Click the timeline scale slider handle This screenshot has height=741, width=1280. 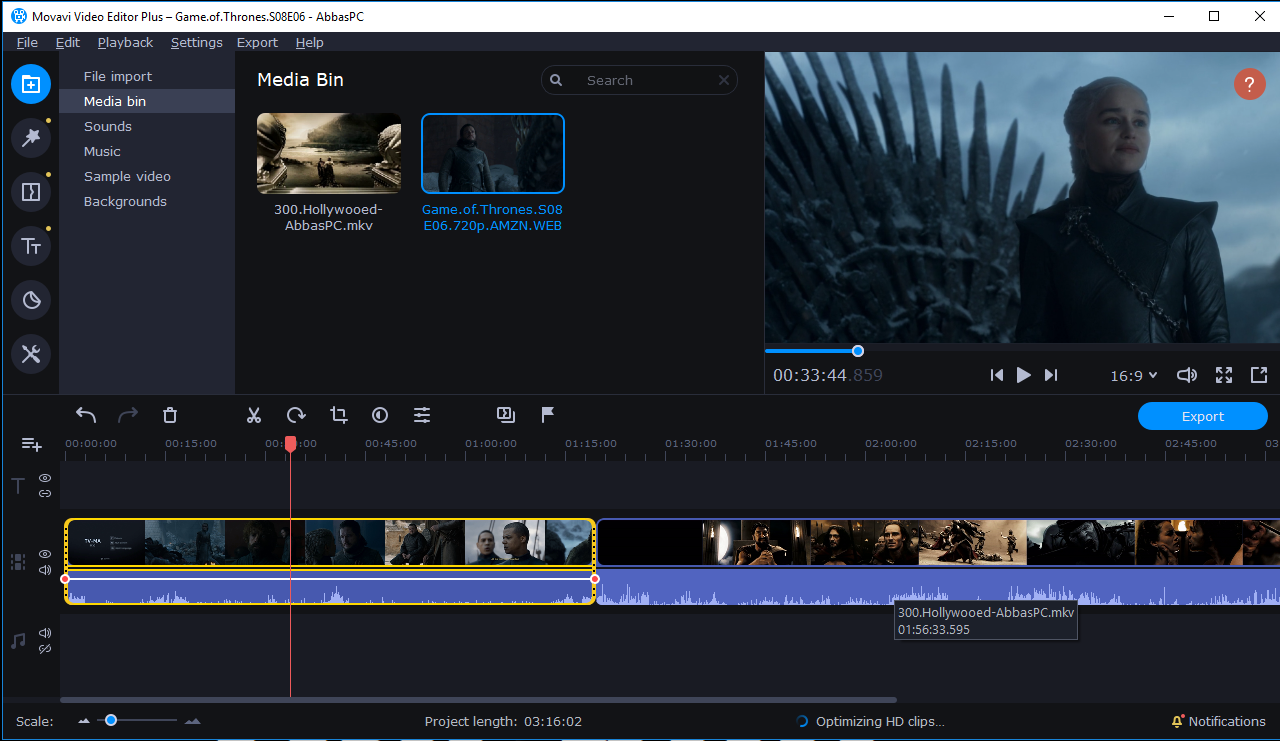(x=111, y=720)
